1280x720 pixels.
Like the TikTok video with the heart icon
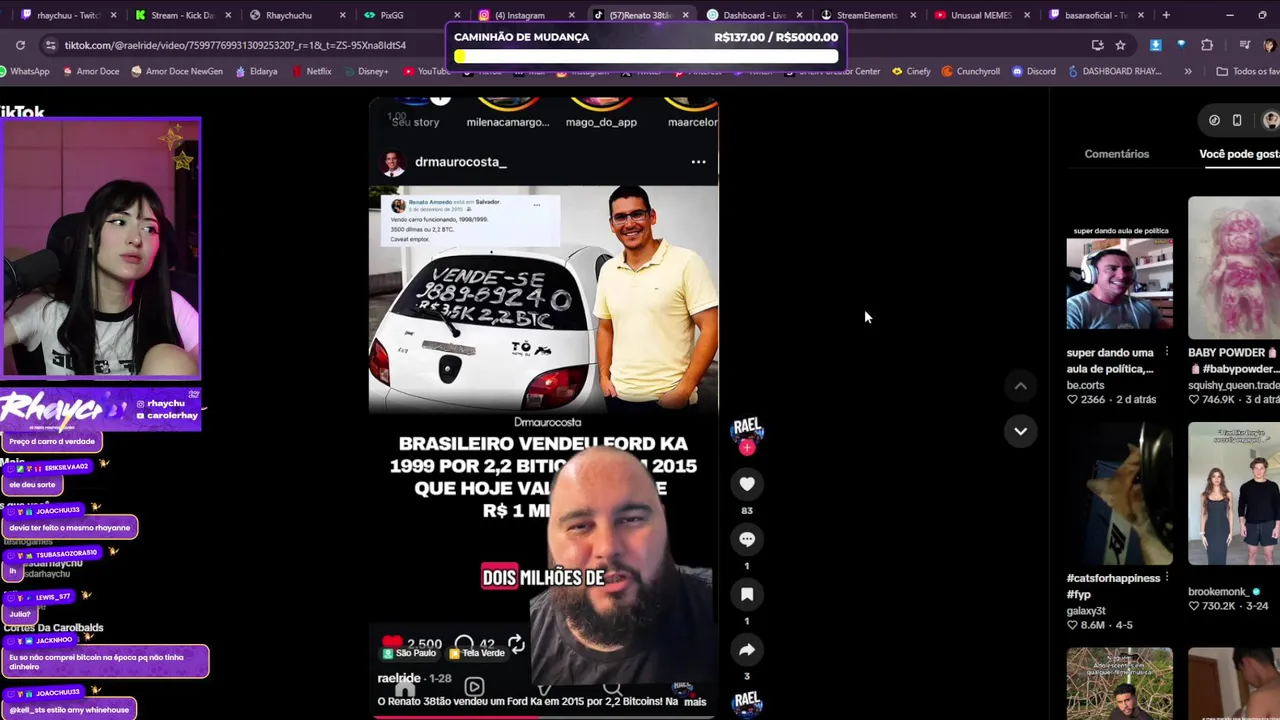[x=746, y=484]
